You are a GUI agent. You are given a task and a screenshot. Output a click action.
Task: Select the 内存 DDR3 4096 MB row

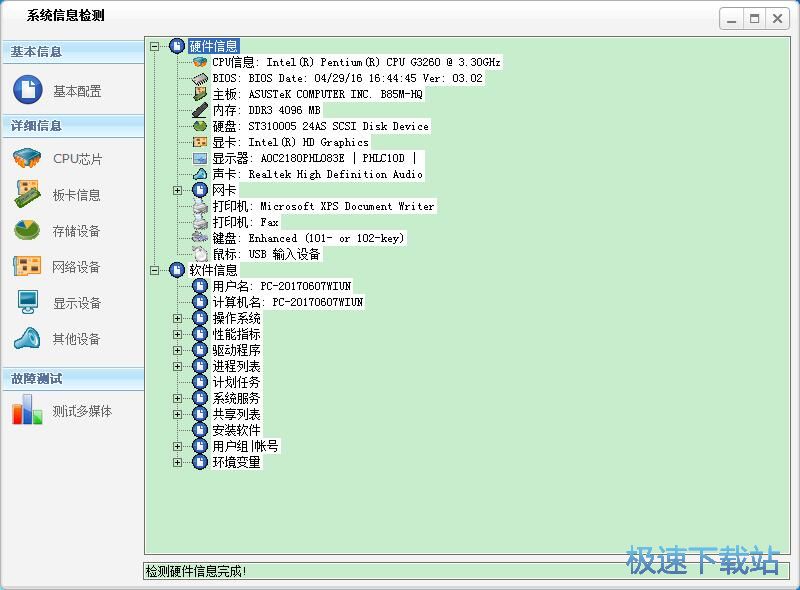pyautogui.click(x=266, y=110)
